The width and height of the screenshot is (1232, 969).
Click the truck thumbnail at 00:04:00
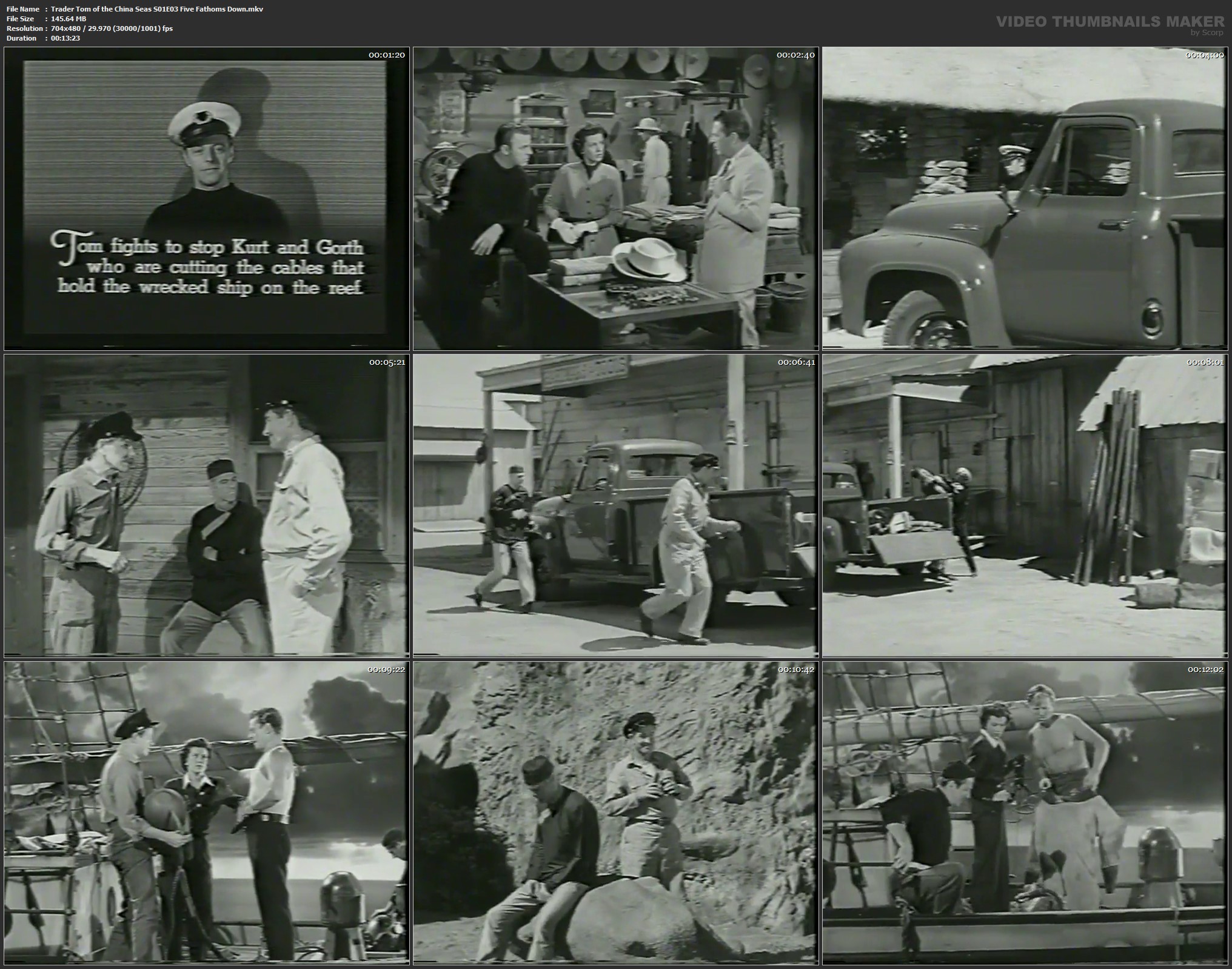1025,199
